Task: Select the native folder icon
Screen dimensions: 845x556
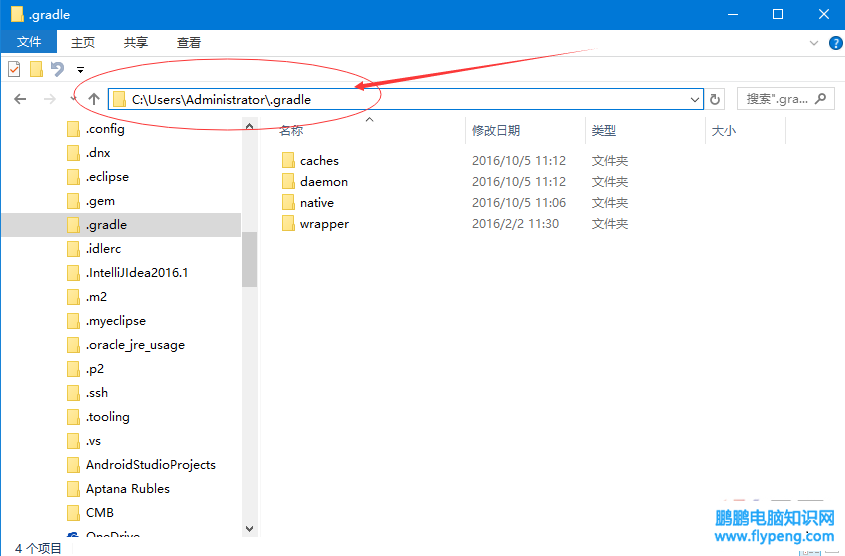Action: coord(288,202)
